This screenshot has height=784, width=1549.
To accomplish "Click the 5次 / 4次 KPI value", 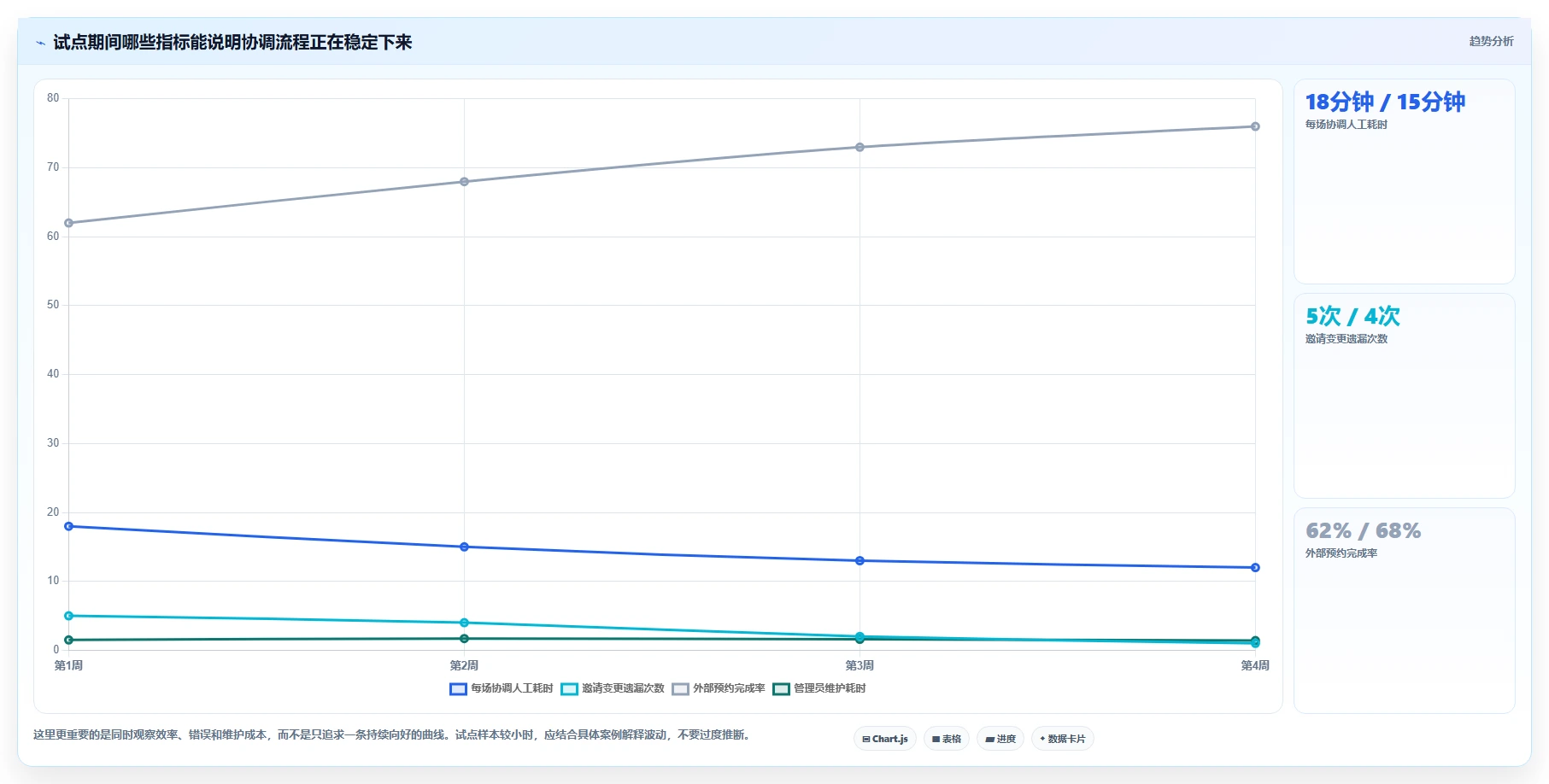I will pos(1352,316).
